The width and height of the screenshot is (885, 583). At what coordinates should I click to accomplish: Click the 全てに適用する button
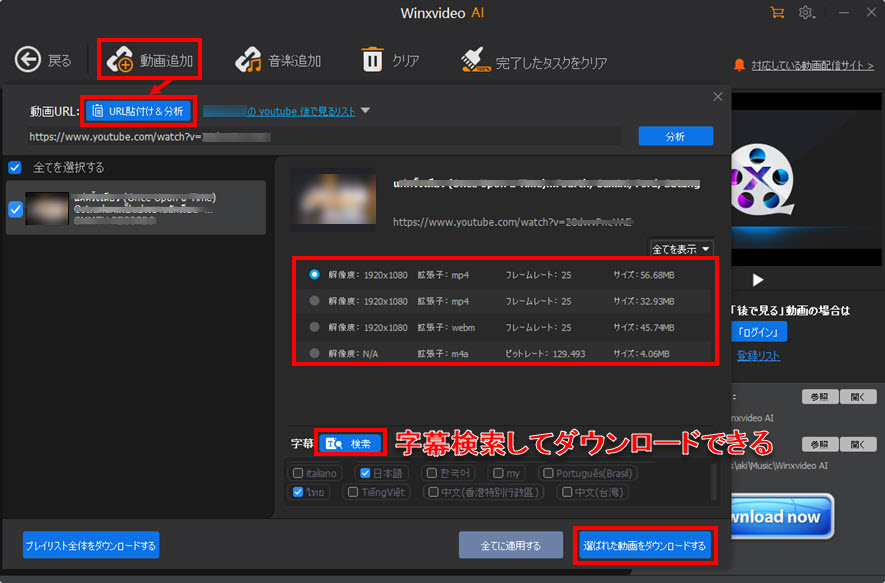(511, 546)
